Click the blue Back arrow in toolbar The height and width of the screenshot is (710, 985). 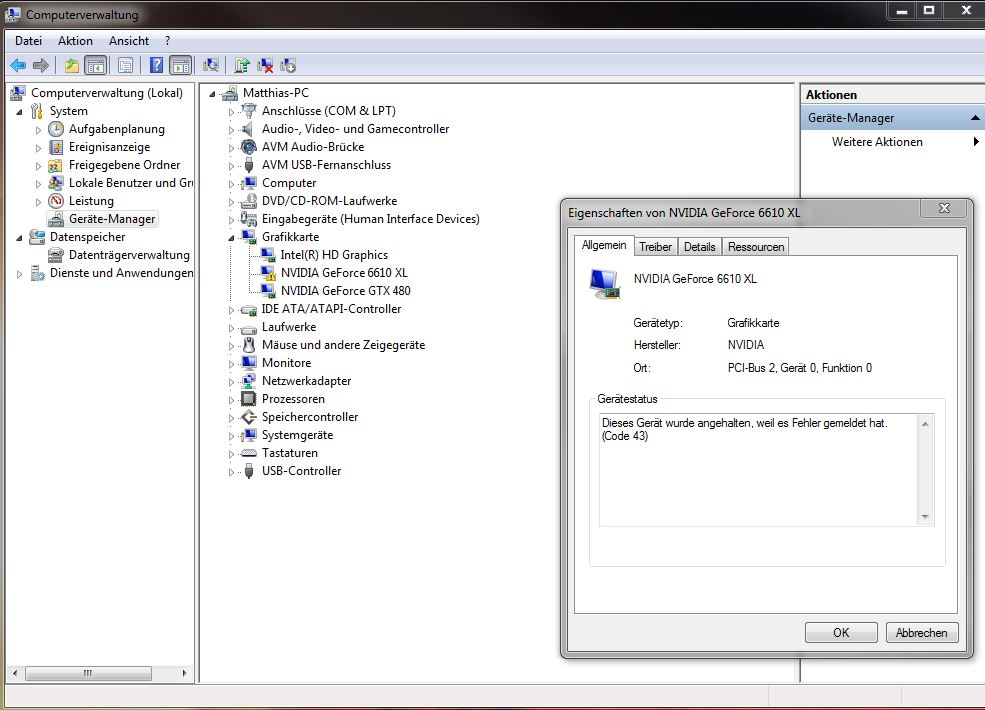pyautogui.click(x=18, y=65)
